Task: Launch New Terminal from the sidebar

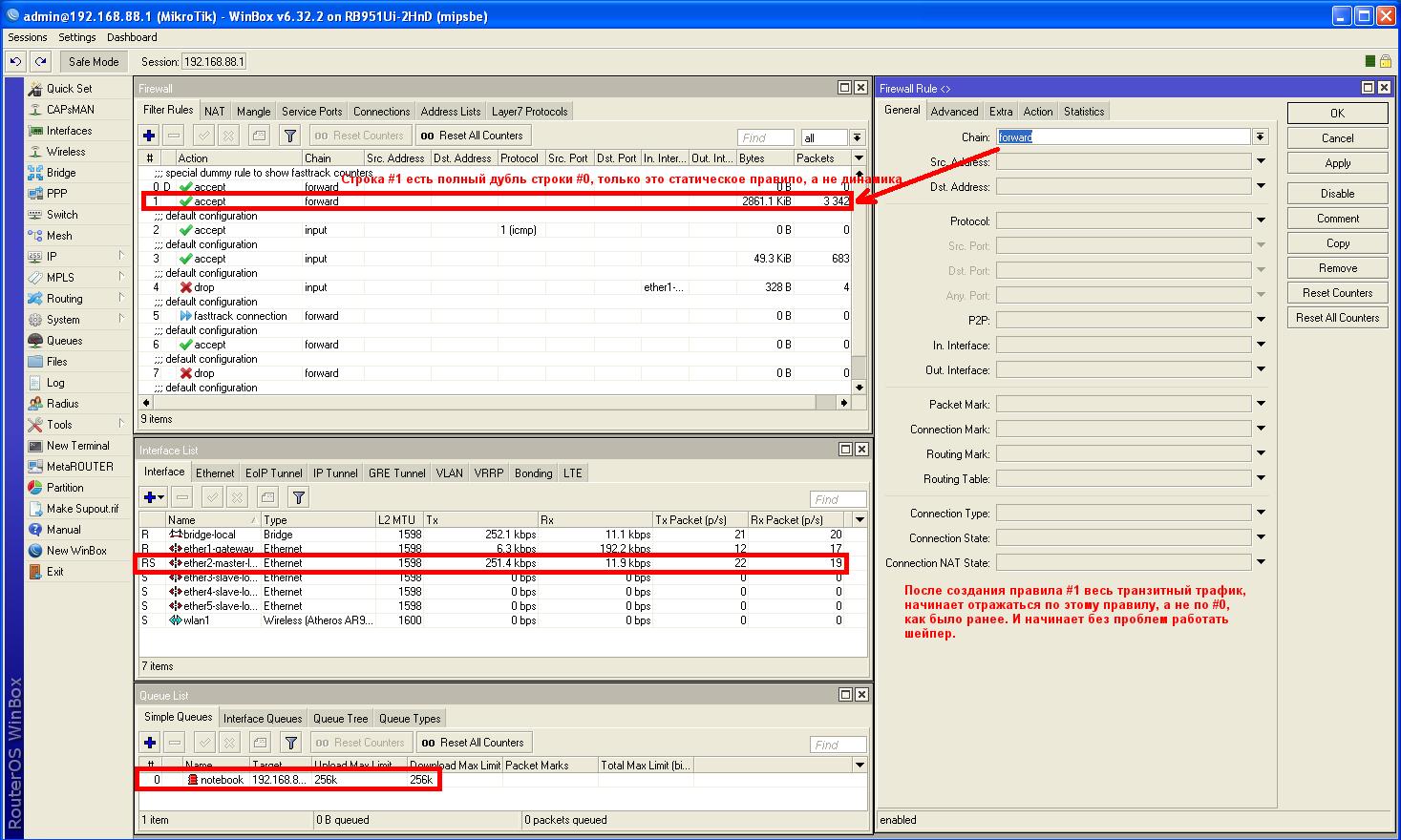Action: coord(77,446)
